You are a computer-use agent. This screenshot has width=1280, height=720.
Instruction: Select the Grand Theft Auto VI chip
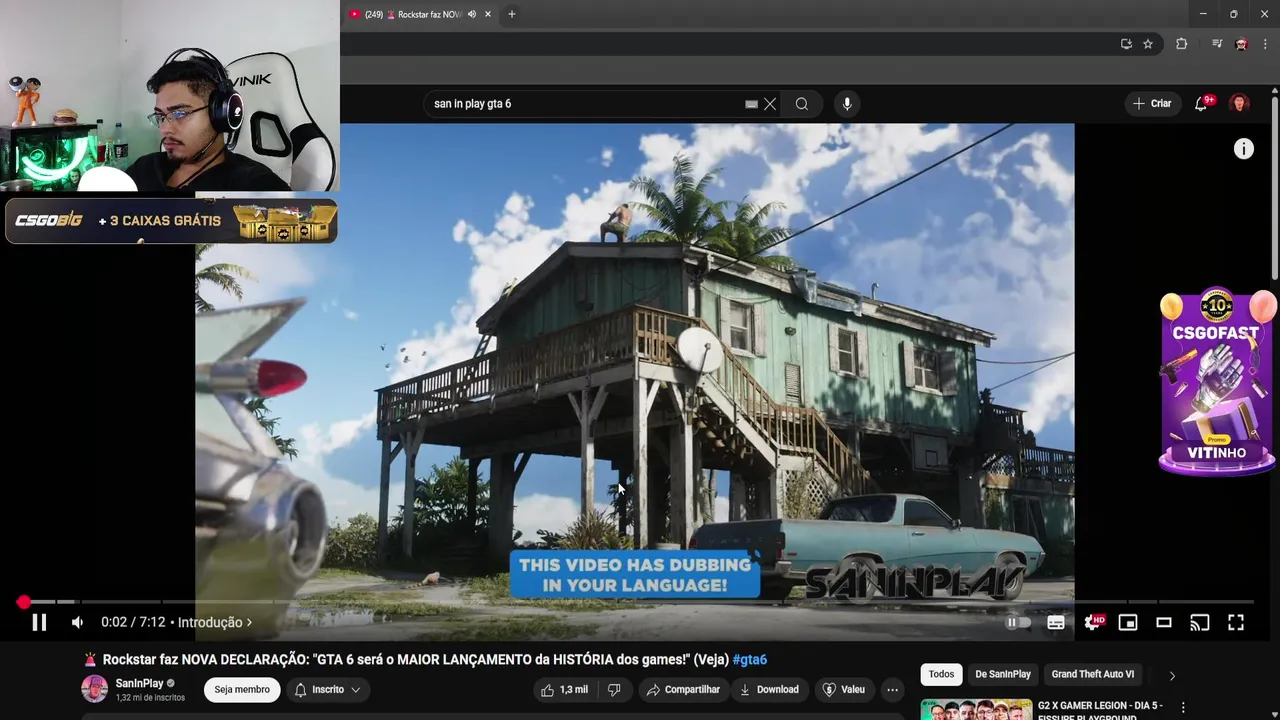point(1093,674)
